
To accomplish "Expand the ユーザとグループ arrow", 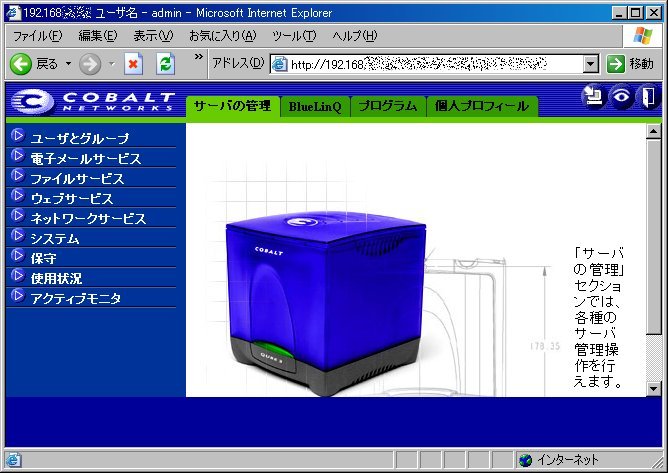I will pos(17,136).
